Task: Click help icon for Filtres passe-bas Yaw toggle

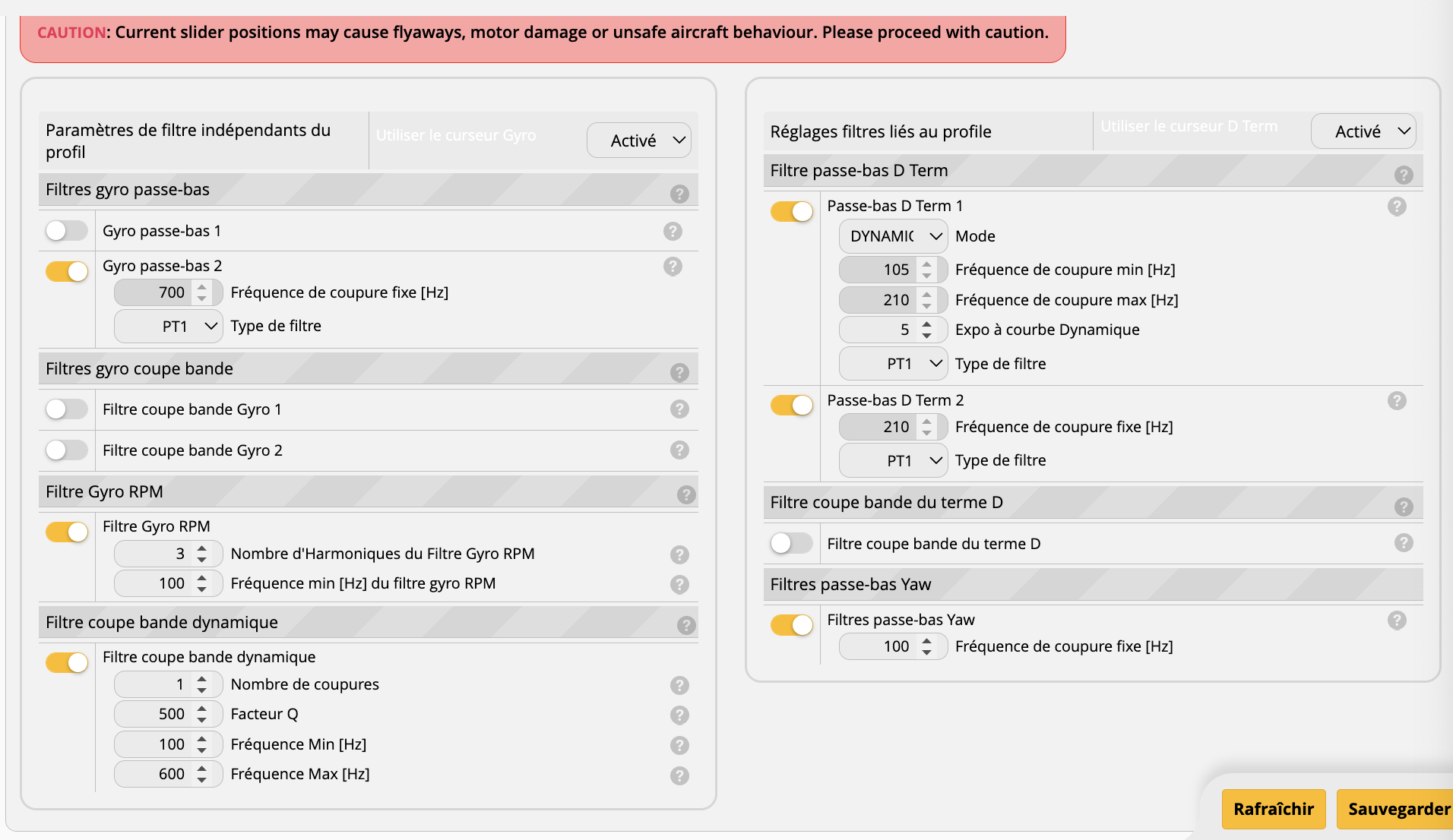Action: [1397, 621]
